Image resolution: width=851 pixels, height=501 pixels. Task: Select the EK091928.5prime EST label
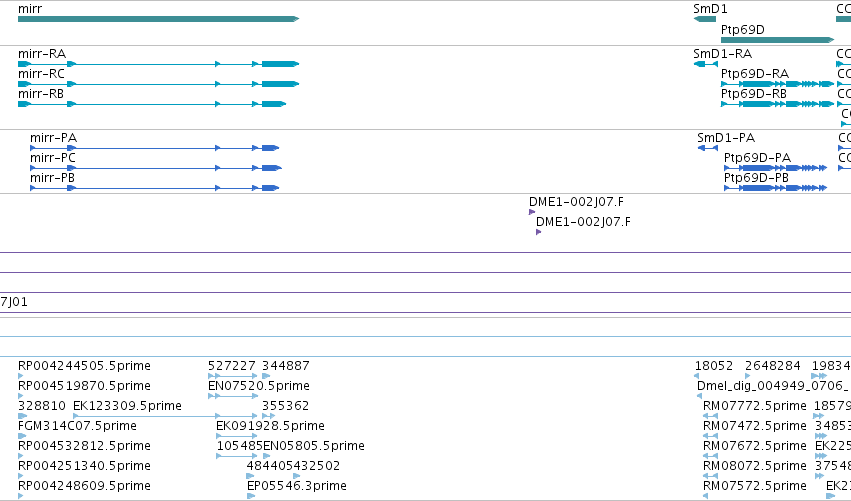click(270, 426)
